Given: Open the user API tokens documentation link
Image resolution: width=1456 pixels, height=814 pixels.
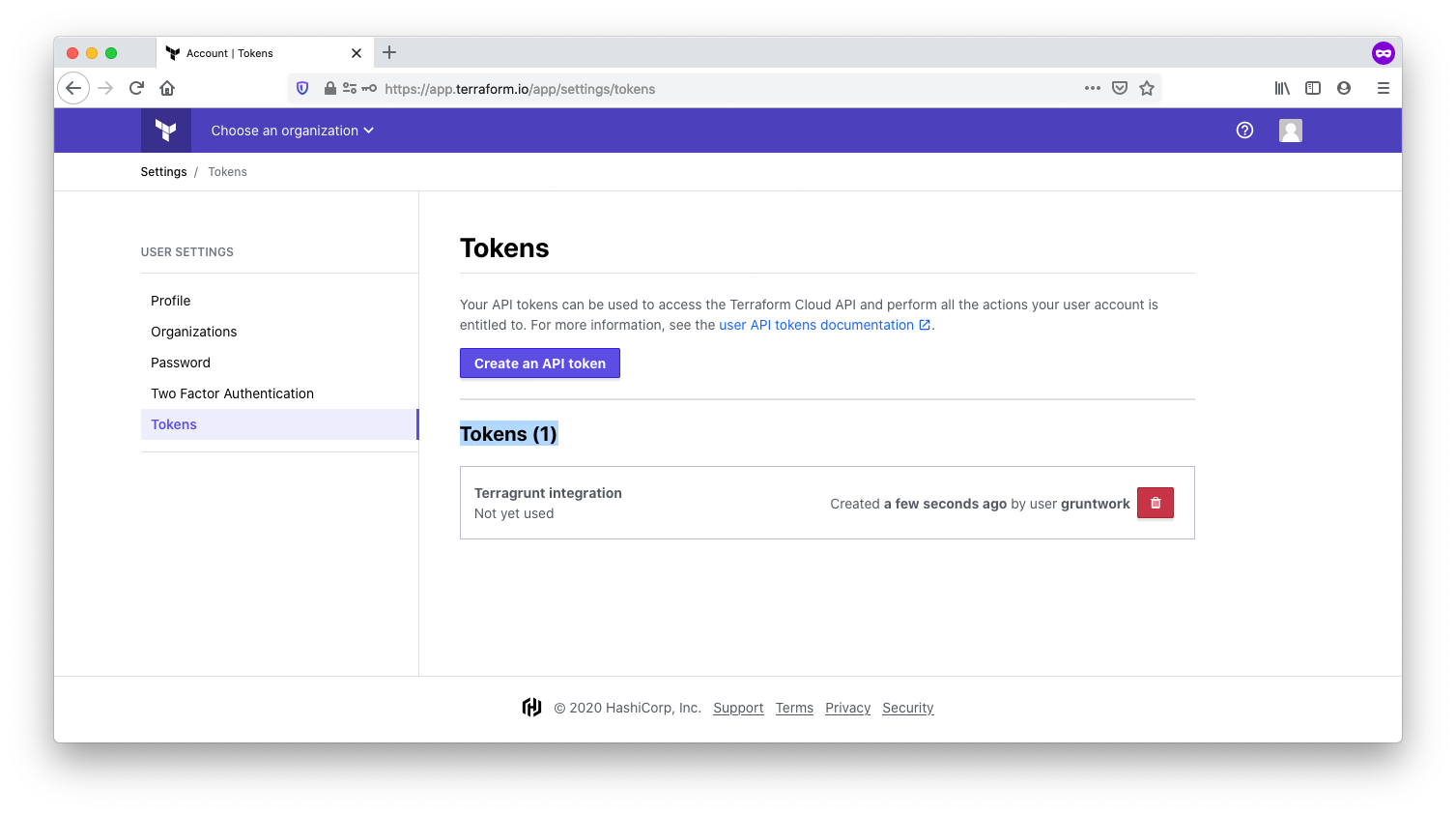Looking at the screenshot, I should [x=817, y=325].
